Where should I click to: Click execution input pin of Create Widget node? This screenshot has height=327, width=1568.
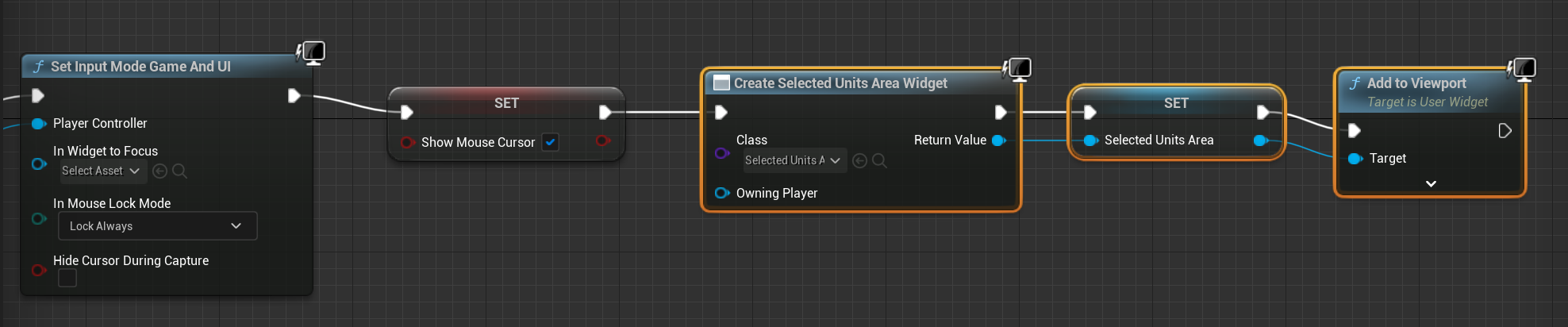pyautogui.click(x=721, y=112)
